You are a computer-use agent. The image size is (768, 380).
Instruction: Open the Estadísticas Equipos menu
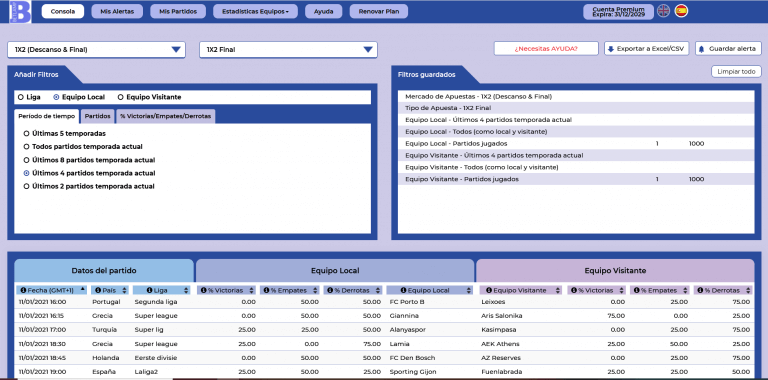click(x=255, y=12)
